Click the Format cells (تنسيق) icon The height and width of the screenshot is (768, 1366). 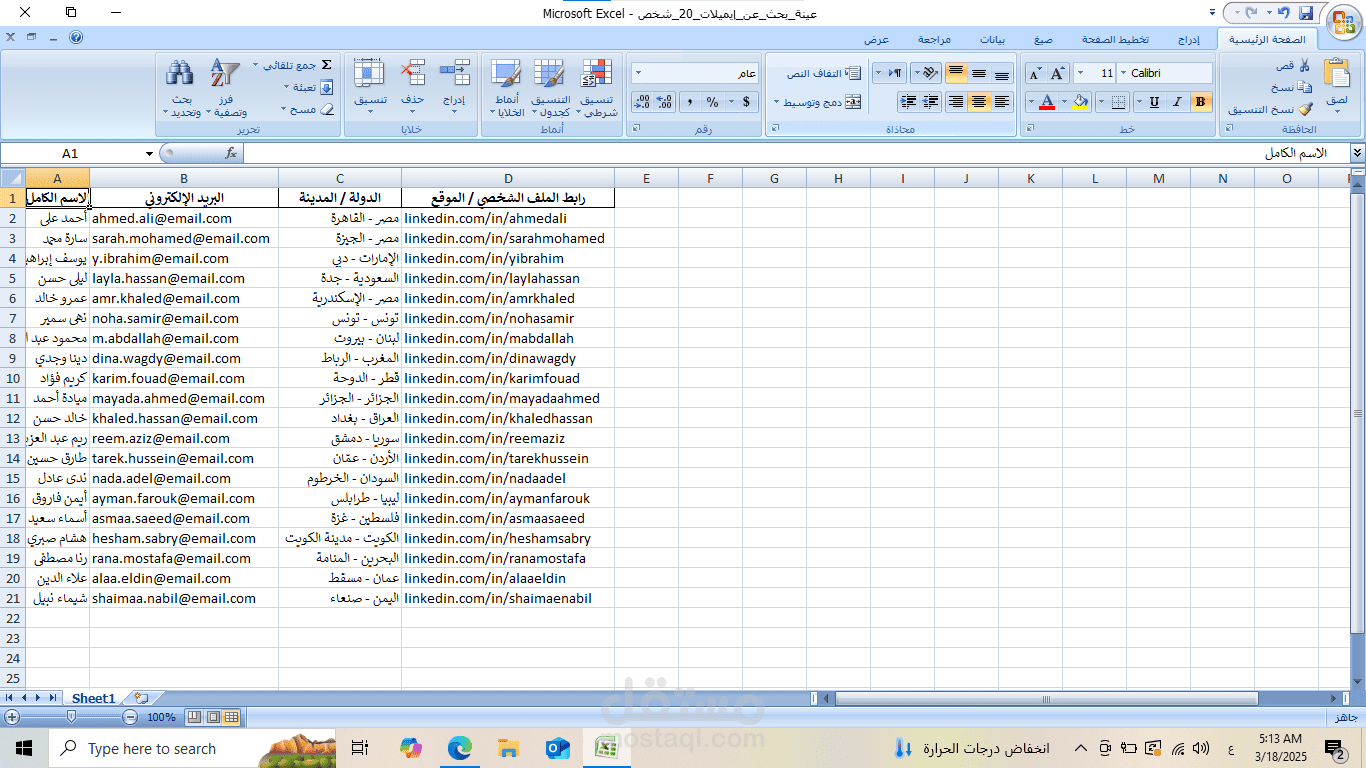[370, 74]
